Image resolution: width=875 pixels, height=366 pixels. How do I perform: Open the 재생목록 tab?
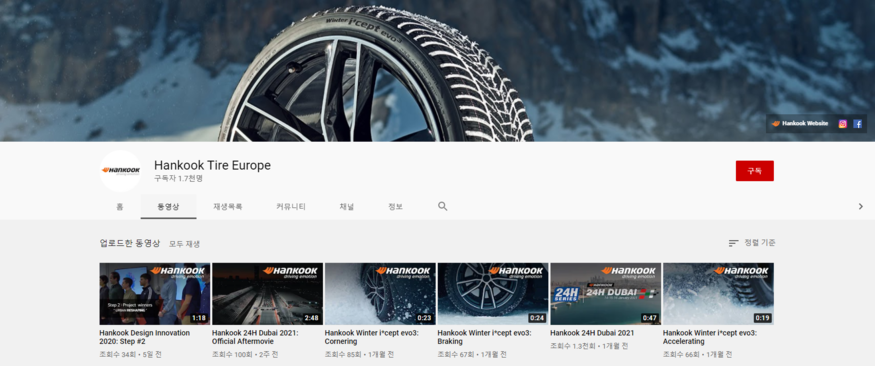click(x=228, y=206)
